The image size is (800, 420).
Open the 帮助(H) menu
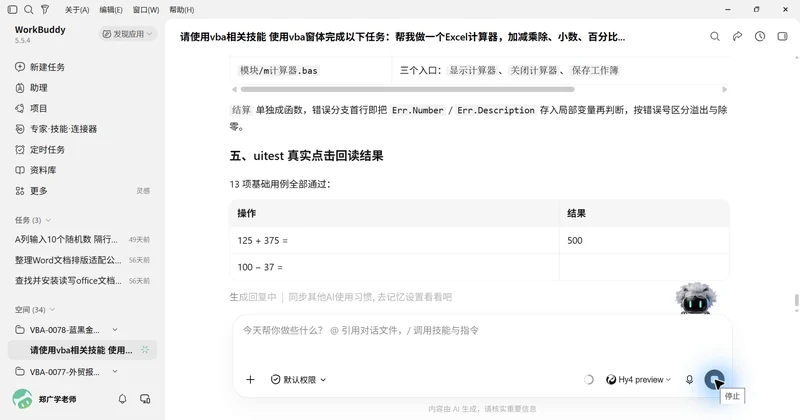pos(182,10)
